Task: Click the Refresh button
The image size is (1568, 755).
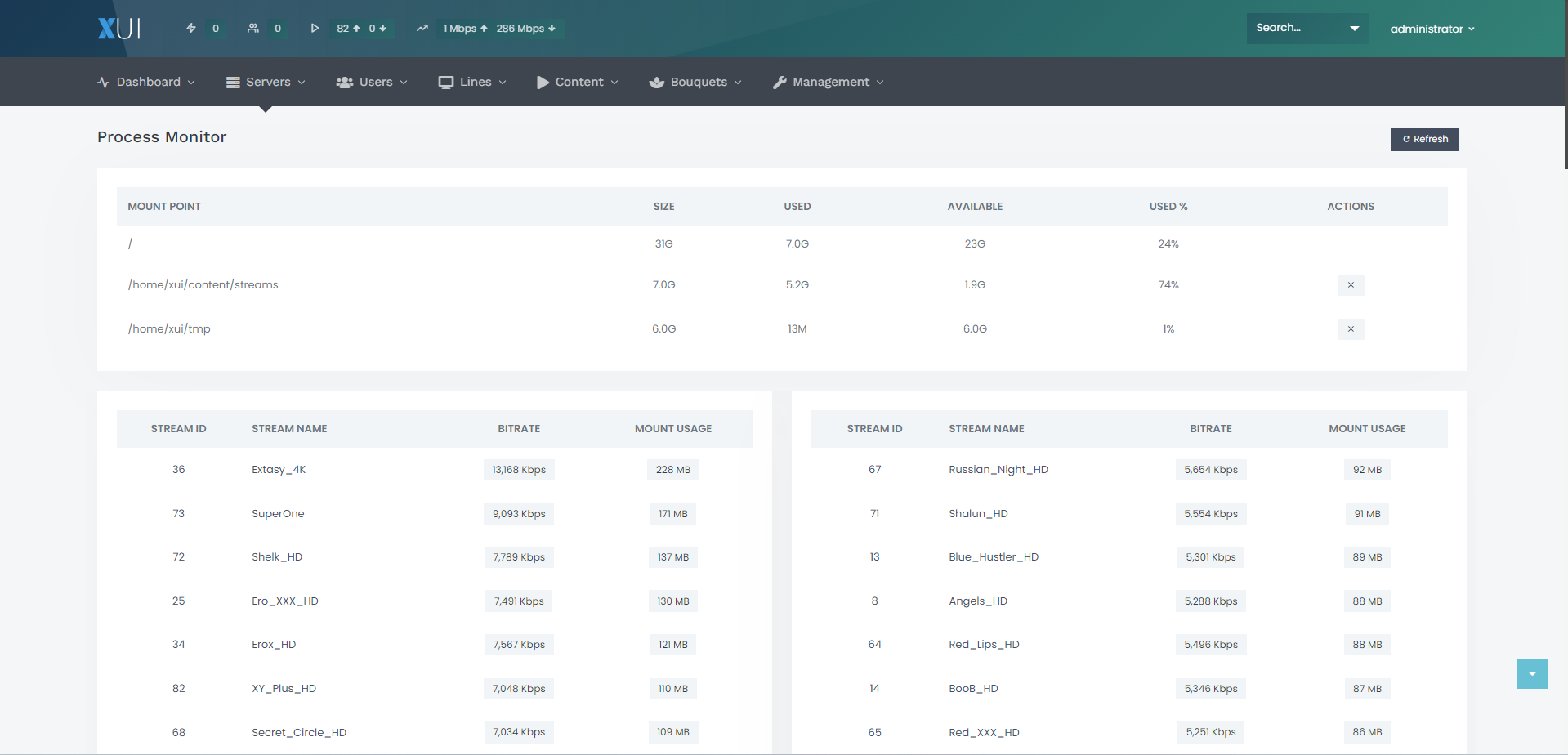Action: point(1424,139)
